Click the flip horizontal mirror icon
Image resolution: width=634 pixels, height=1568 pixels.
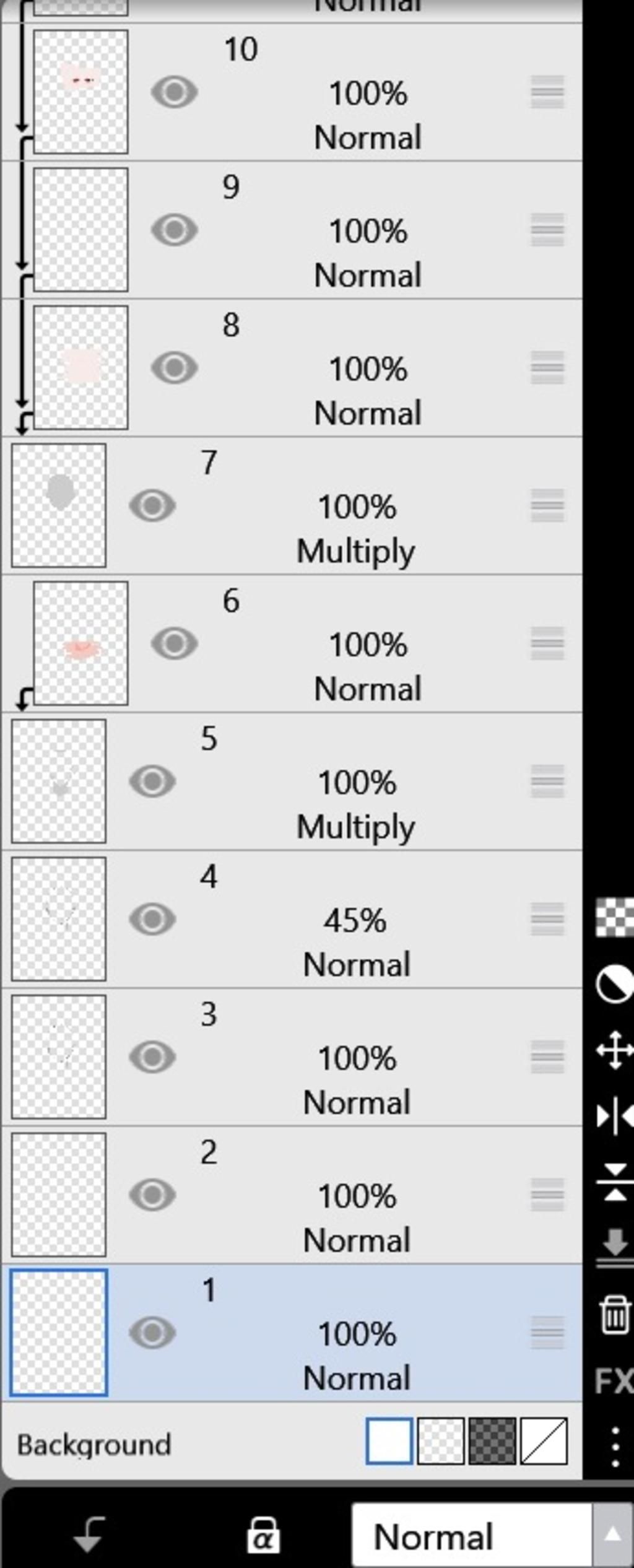[x=614, y=1116]
